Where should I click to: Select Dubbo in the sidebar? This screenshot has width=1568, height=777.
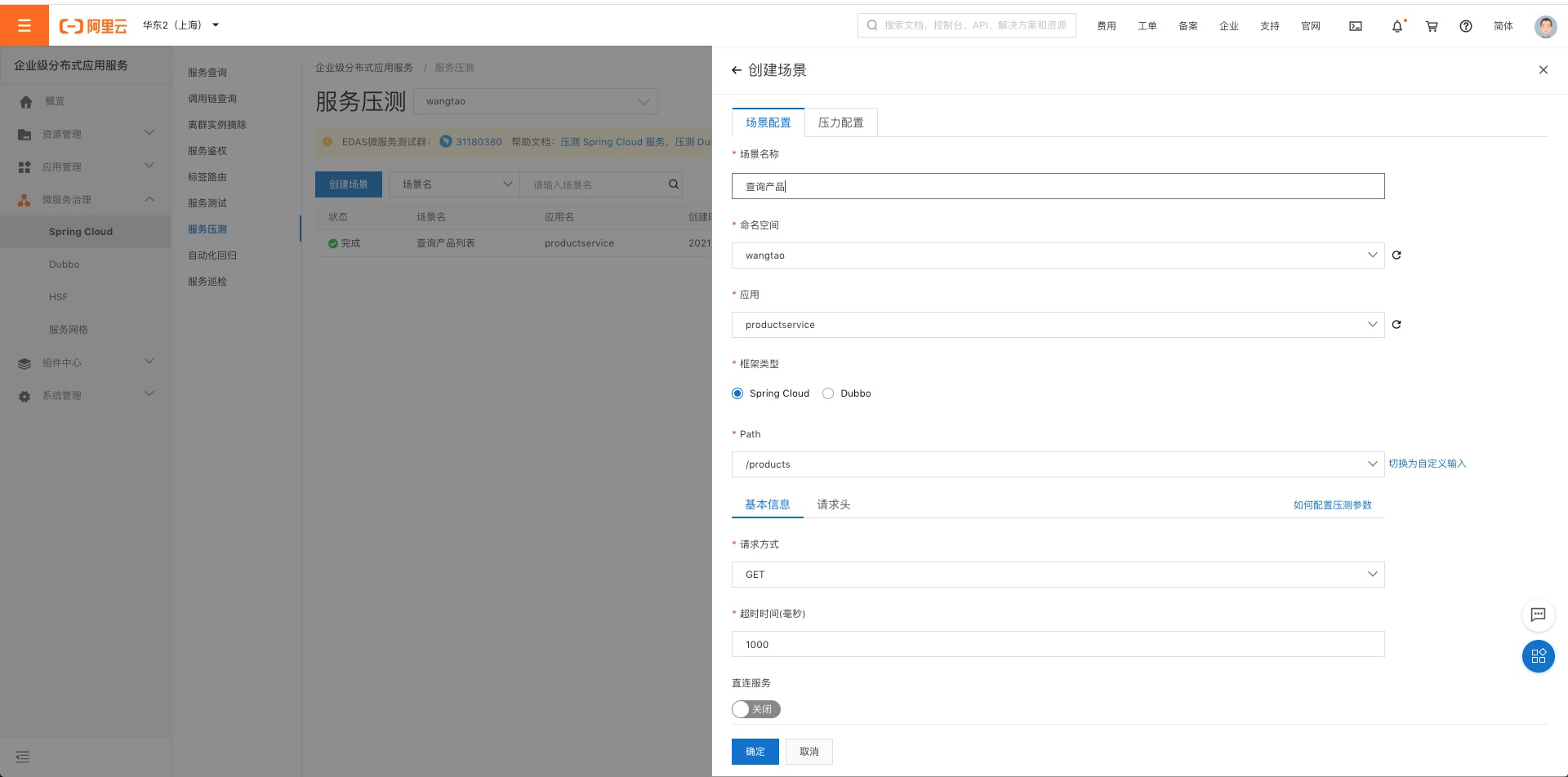coord(65,264)
